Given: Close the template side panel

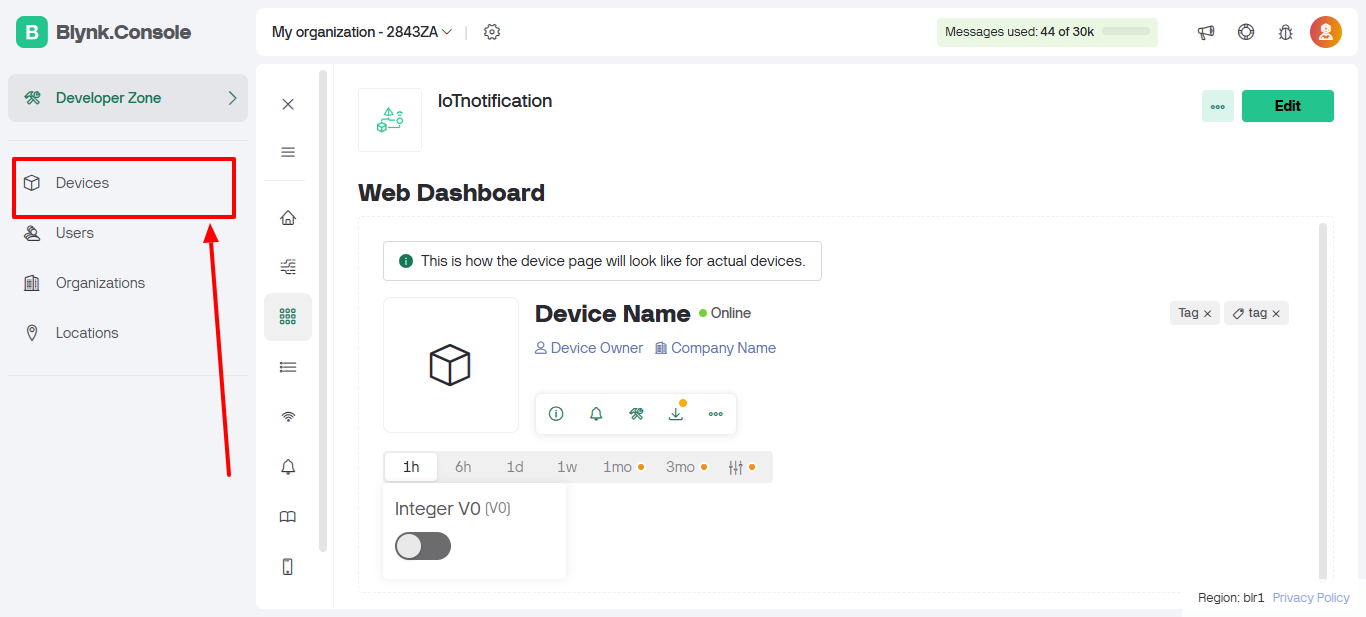Looking at the screenshot, I should pos(288,104).
